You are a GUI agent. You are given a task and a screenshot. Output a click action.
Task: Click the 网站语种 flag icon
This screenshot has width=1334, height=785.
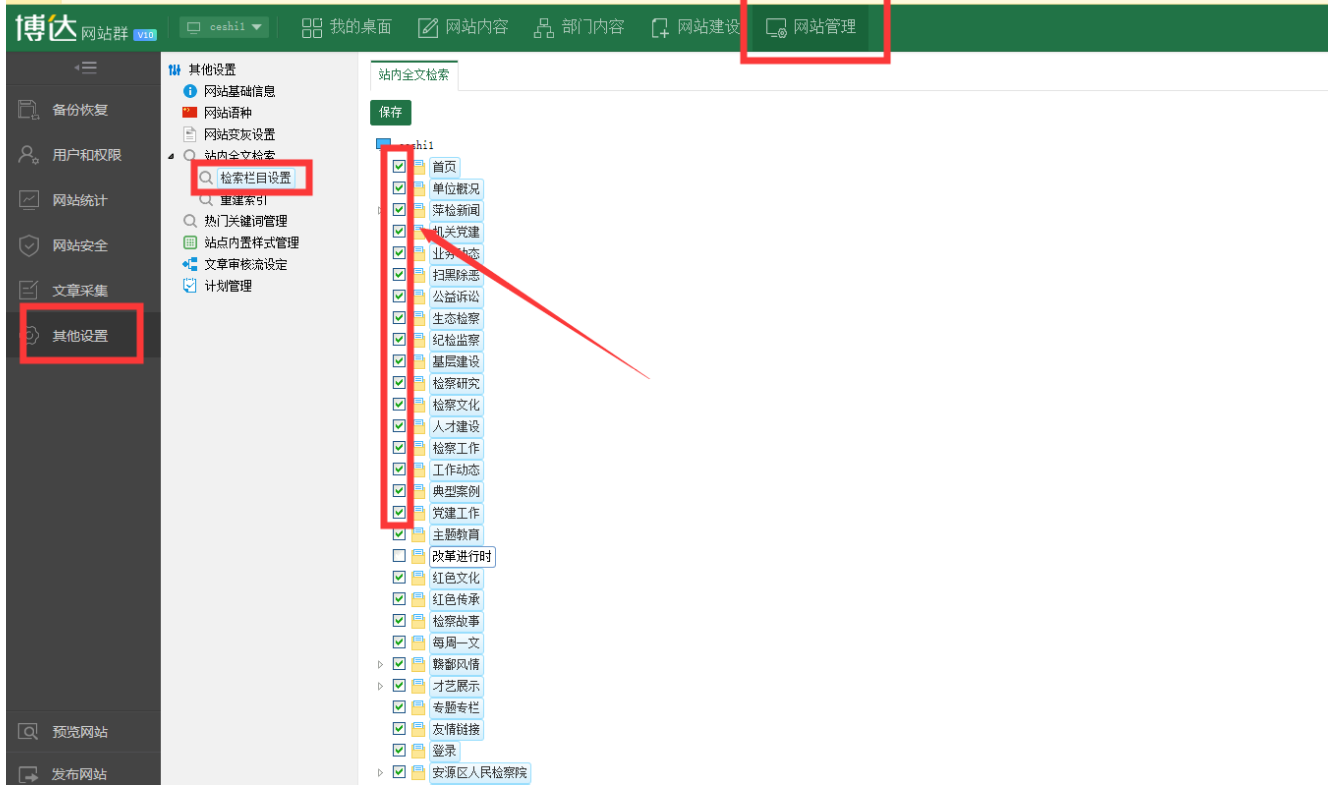[190, 113]
